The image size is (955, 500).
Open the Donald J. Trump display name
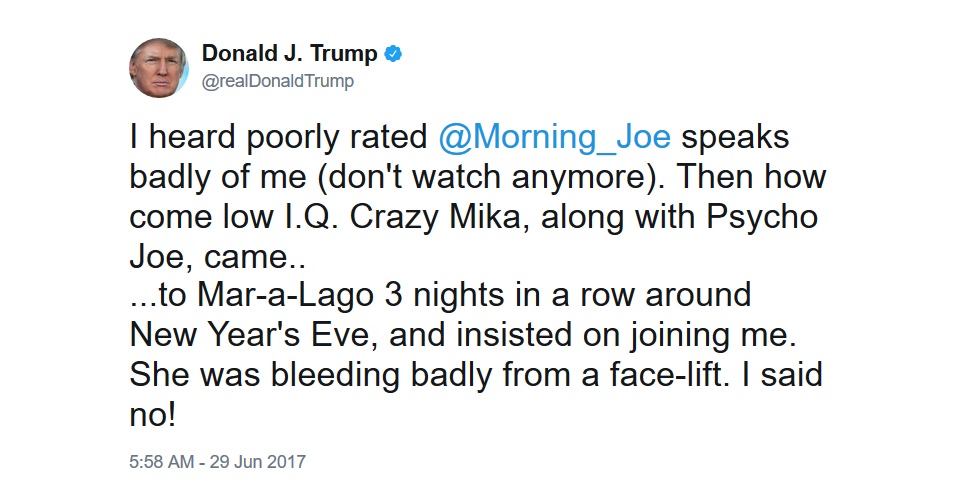coord(289,54)
